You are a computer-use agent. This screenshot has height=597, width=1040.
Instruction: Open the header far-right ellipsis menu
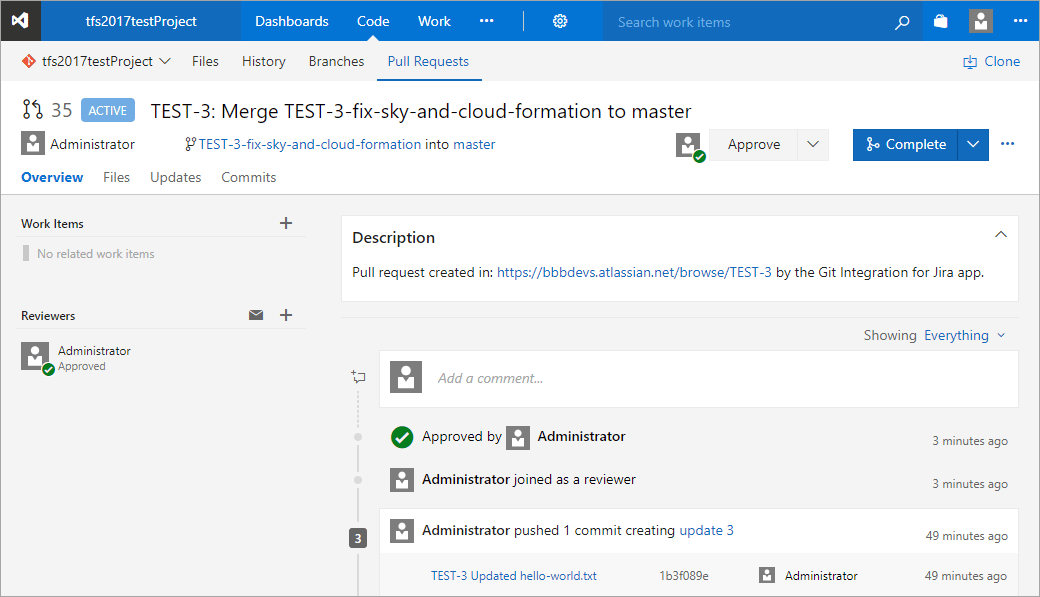(x=1021, y=21)
